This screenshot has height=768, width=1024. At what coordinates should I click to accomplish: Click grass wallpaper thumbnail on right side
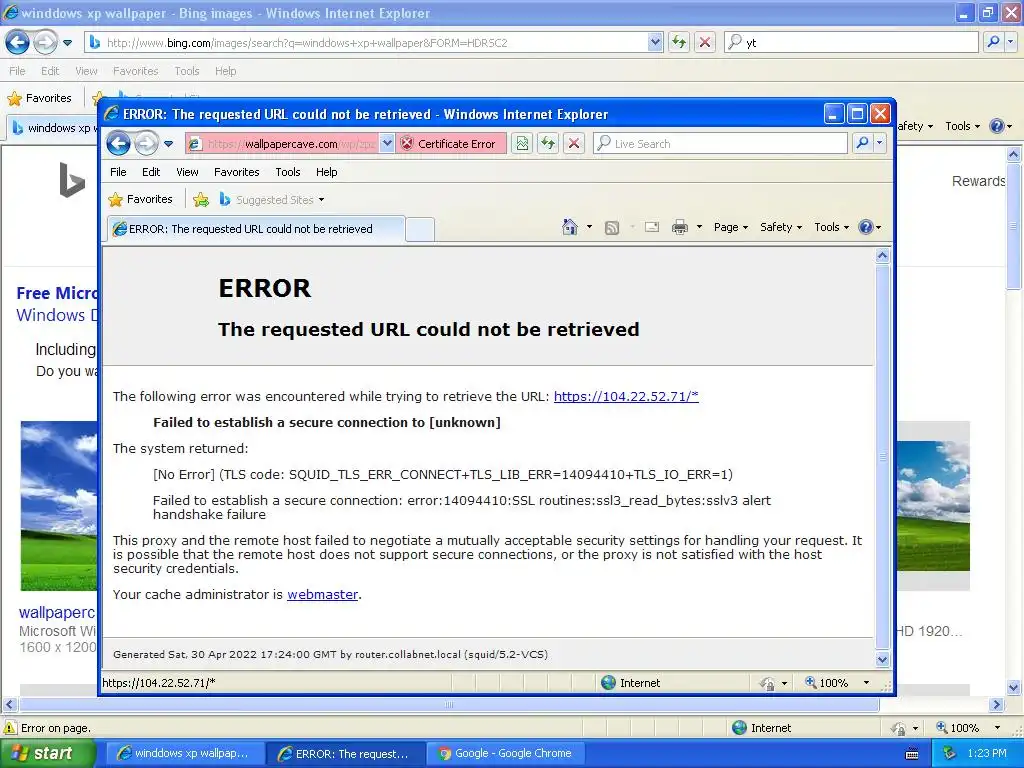tap(933, 506)
